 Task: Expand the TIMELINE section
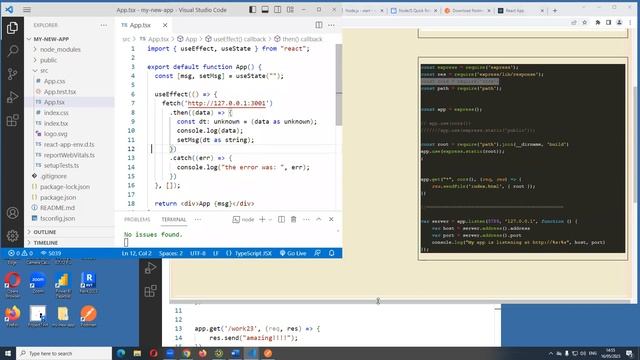pos(46,242)
